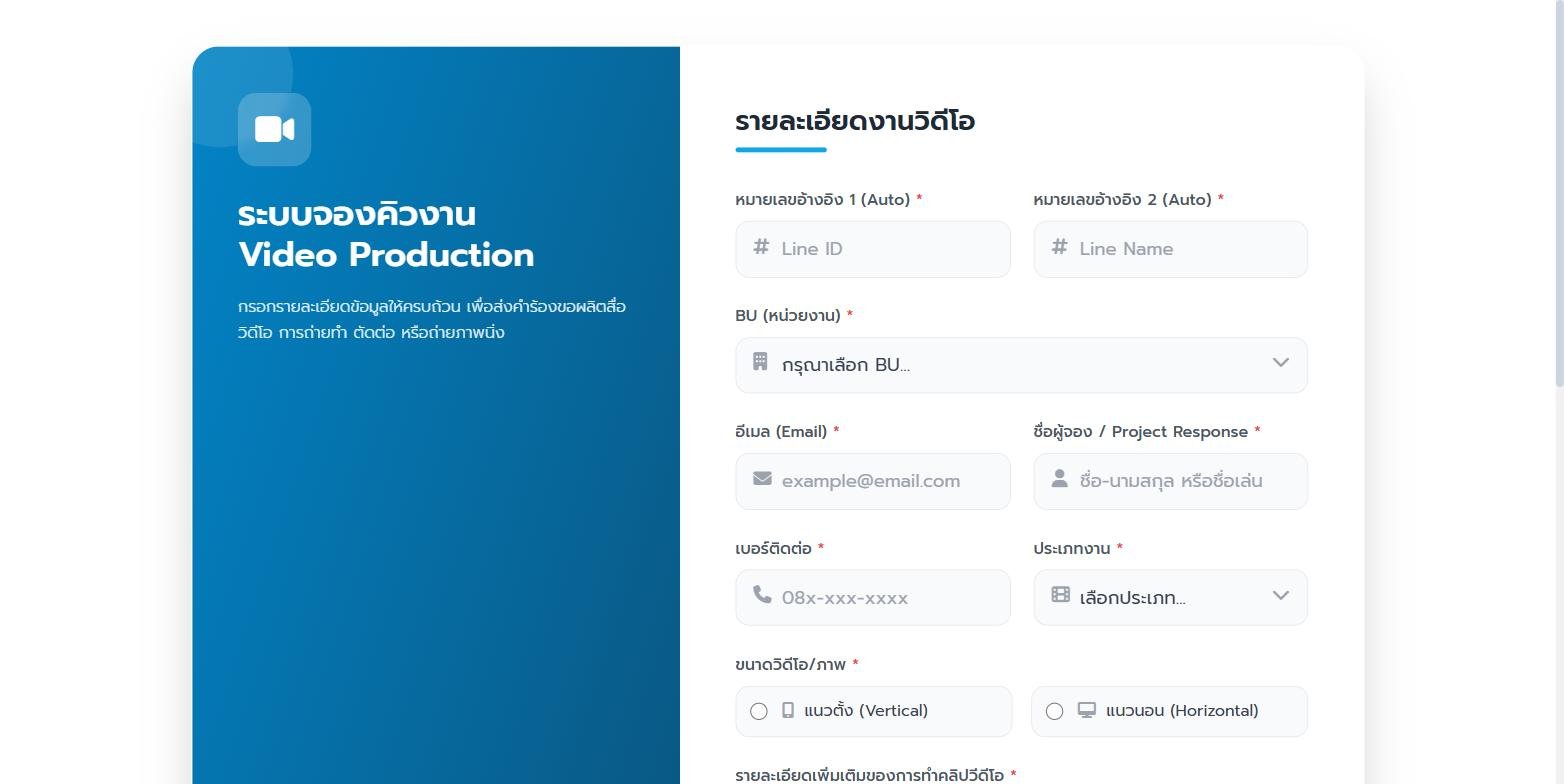
Task: Focus the example@email.com input field
Action: [x=873, y=481]
